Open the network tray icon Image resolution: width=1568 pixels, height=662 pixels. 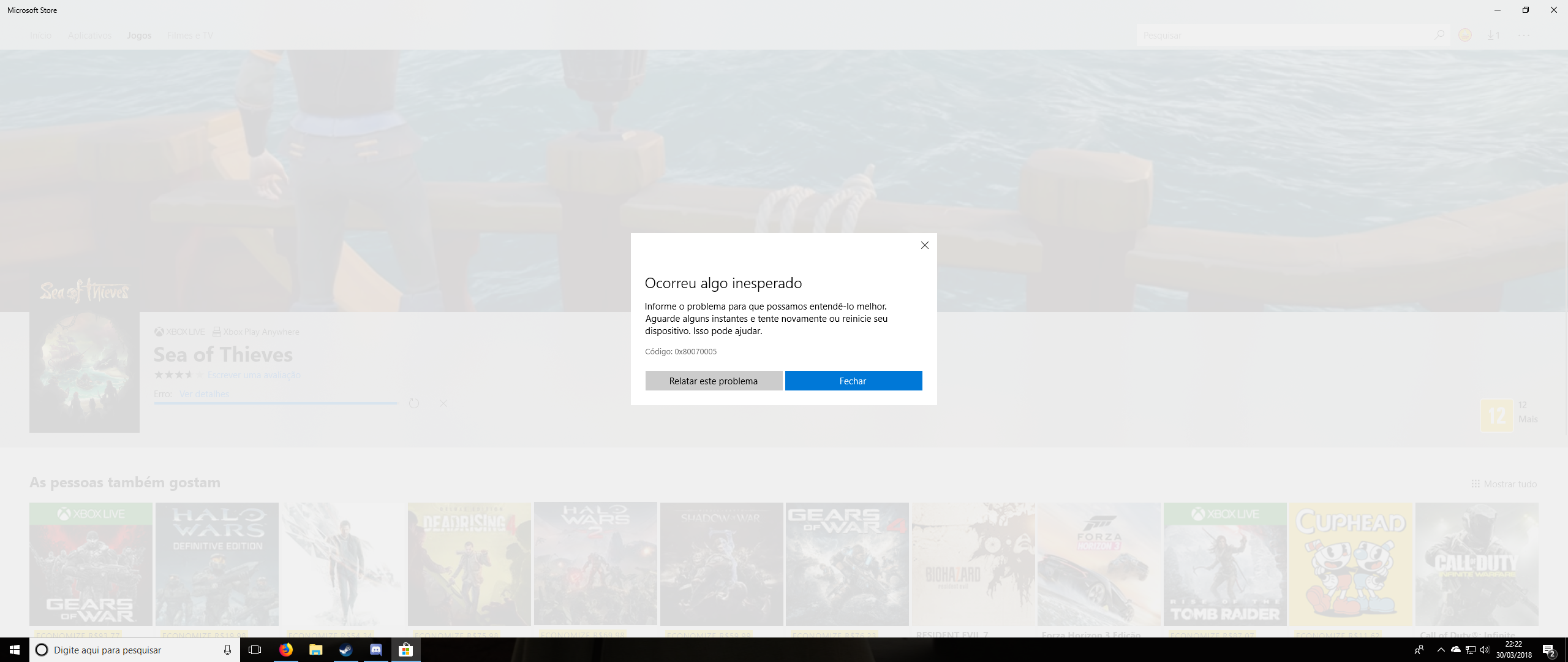click(1470, 650)
